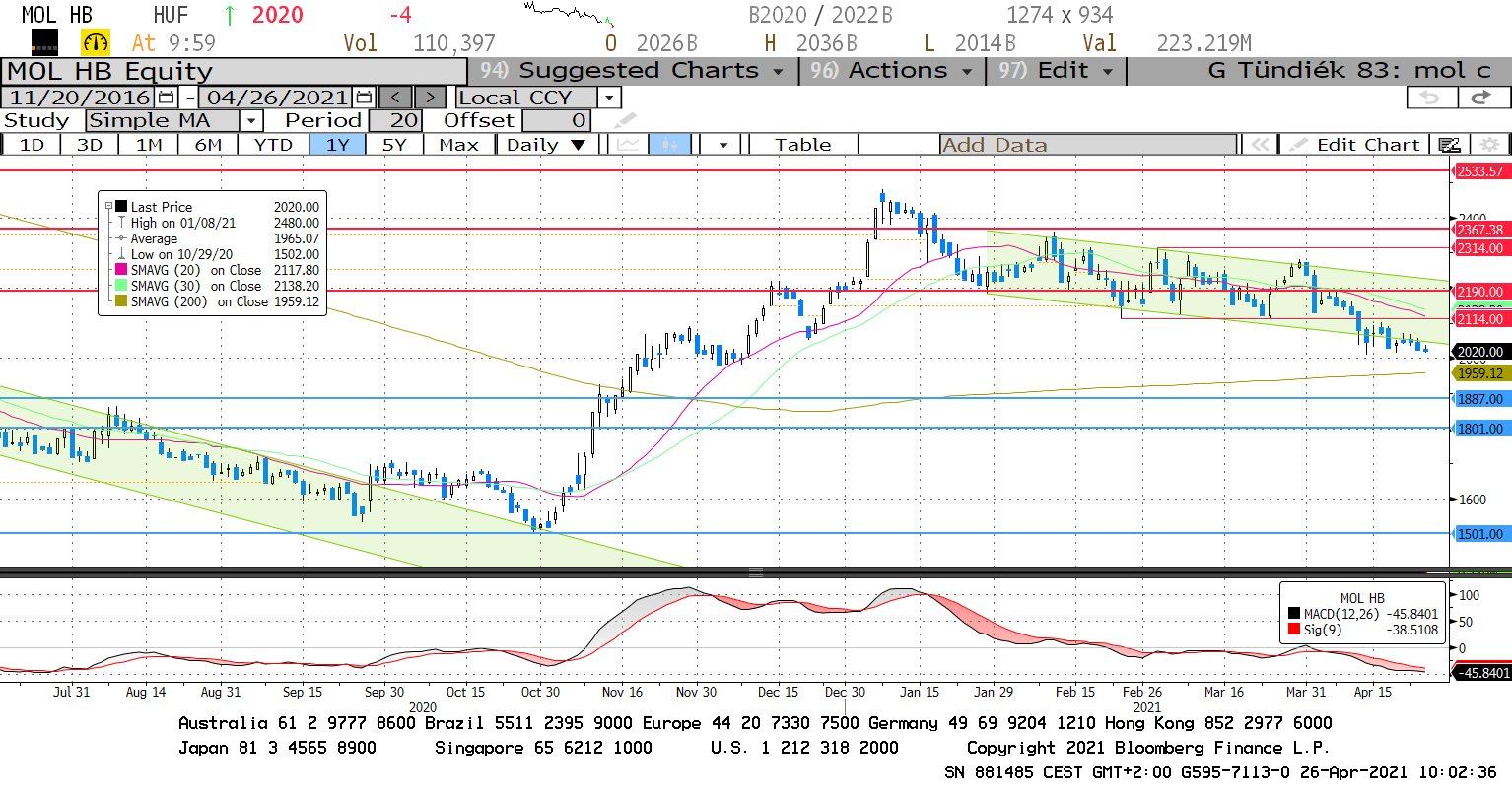Viewport: 1512px width, 801px height.
Task: Click the 1887.00 blue level label
Action: click(x=1480, y=399)
